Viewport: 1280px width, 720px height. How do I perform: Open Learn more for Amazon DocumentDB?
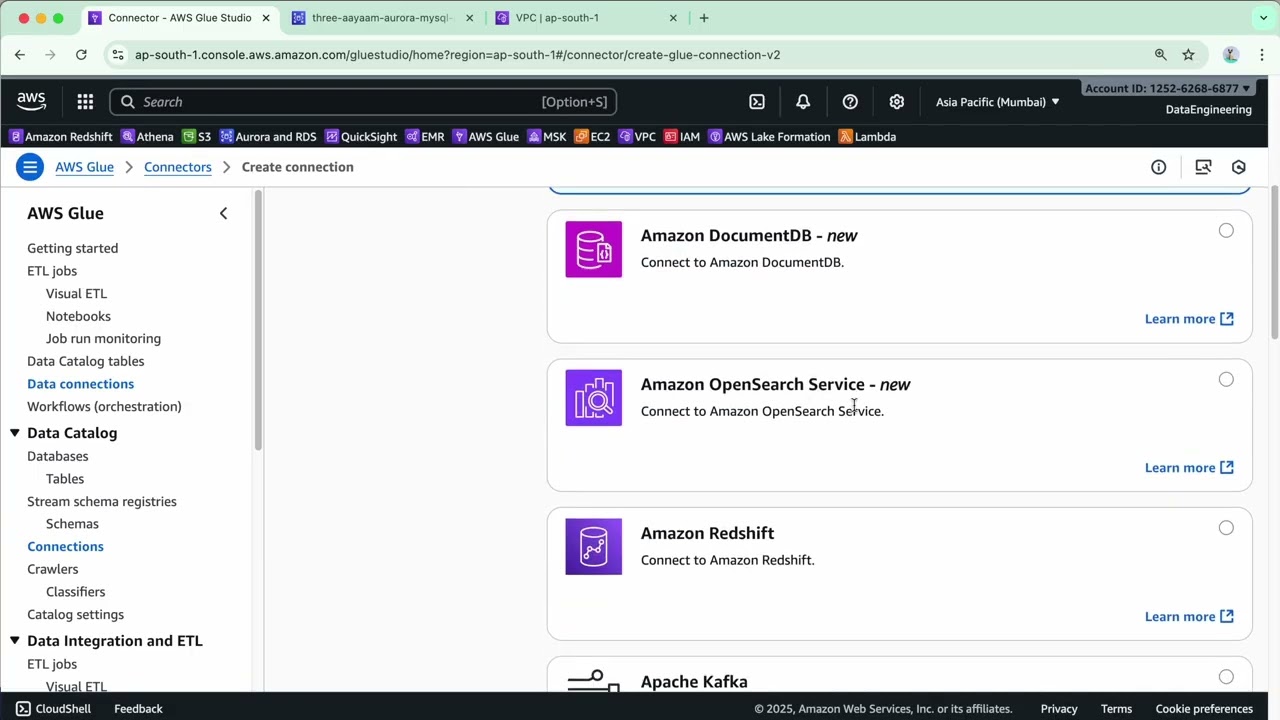[1189, 319]
